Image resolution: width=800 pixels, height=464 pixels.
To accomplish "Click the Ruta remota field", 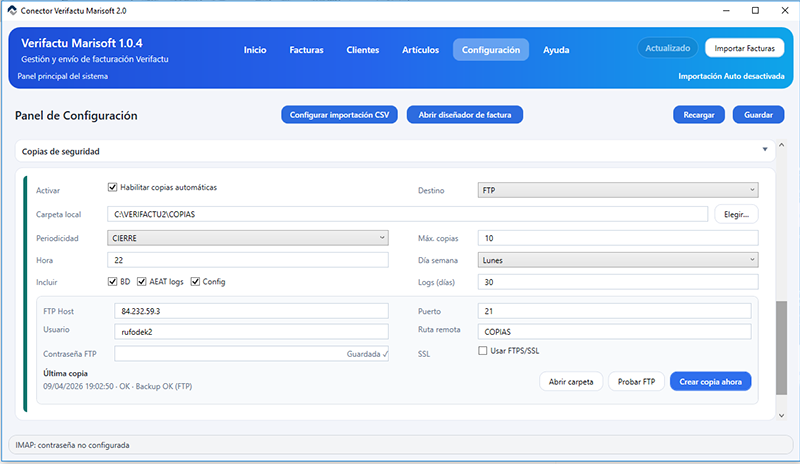I will pyautogui.click(x=614, y=332).
